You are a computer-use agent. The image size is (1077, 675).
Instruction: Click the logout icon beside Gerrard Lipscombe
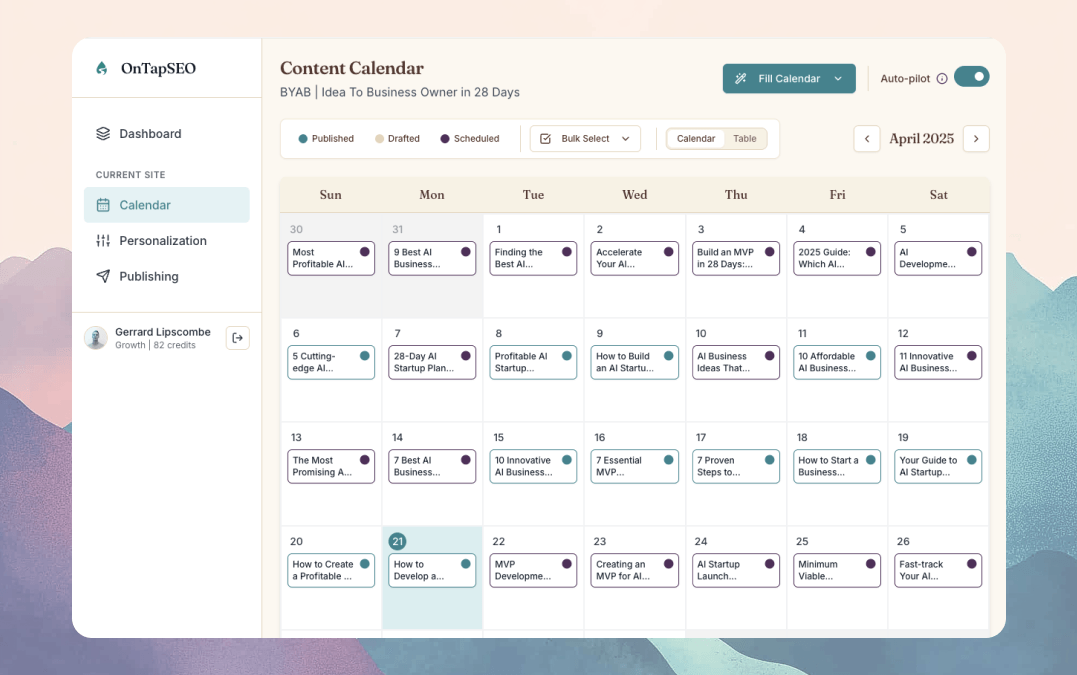coord(238,338)
